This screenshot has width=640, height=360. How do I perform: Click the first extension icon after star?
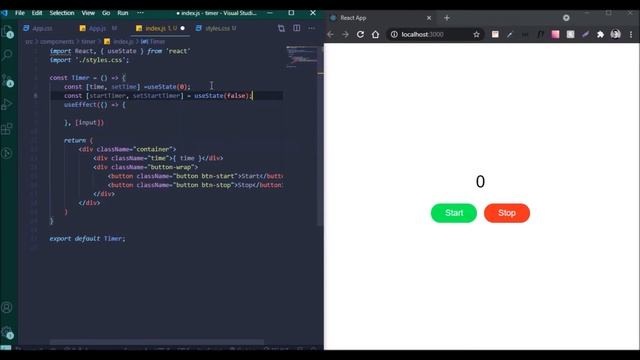pyautogui.click(x=495, y=34)
